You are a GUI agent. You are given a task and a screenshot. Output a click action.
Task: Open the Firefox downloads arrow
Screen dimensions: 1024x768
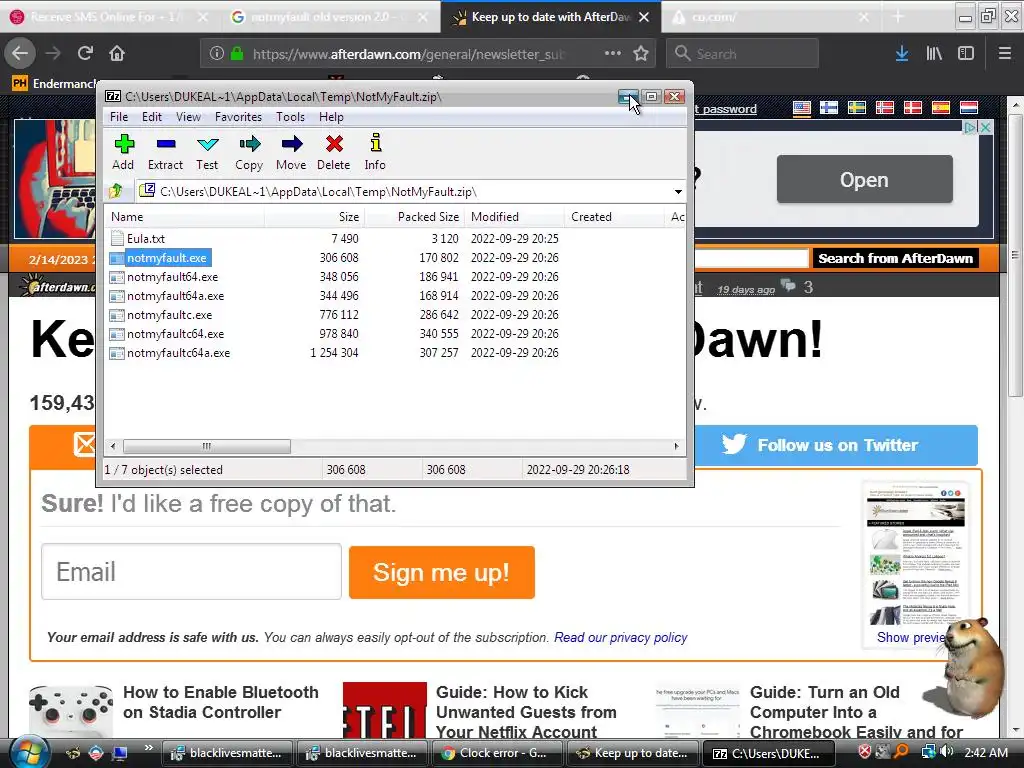902,54
